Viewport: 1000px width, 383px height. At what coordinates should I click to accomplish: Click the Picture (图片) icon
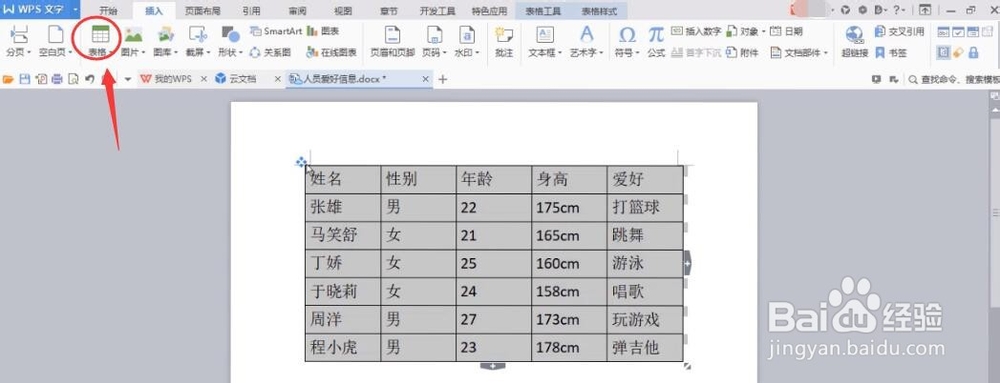click(133, 35)
